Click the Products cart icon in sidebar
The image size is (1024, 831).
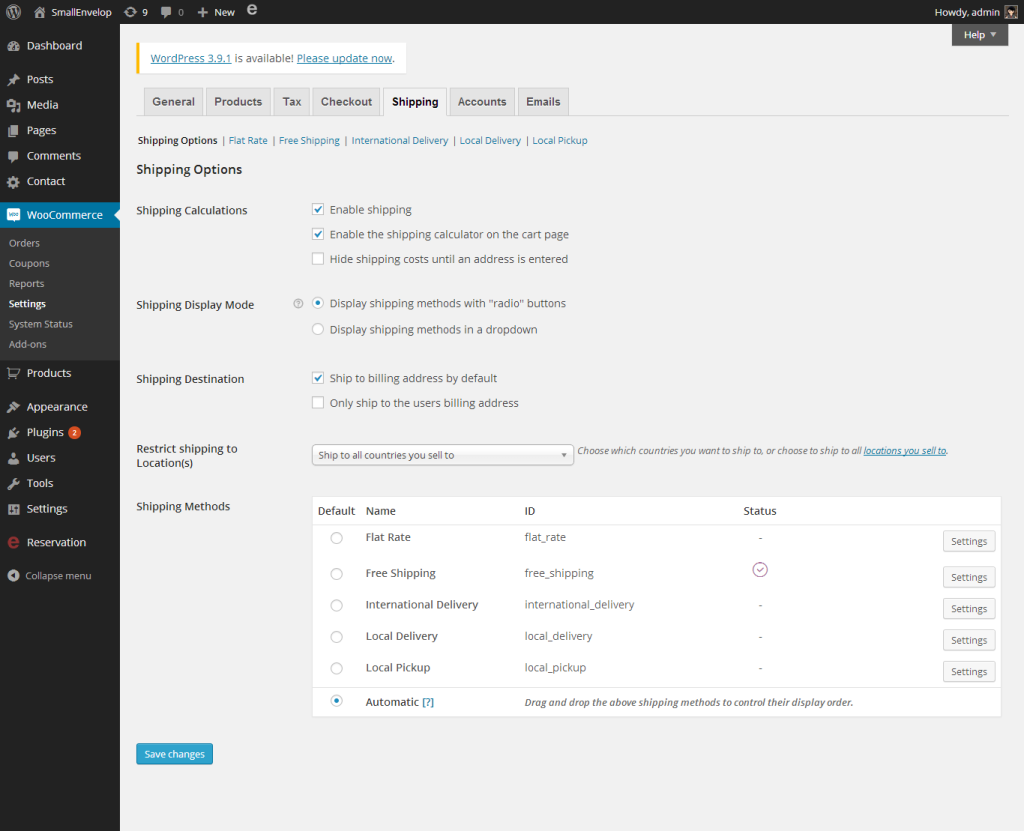pos(13,373)
